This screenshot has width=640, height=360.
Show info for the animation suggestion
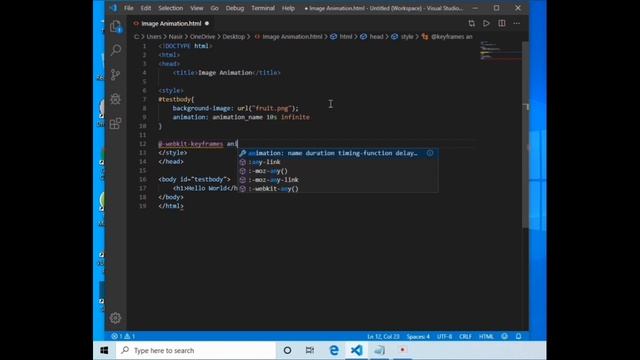430,153
